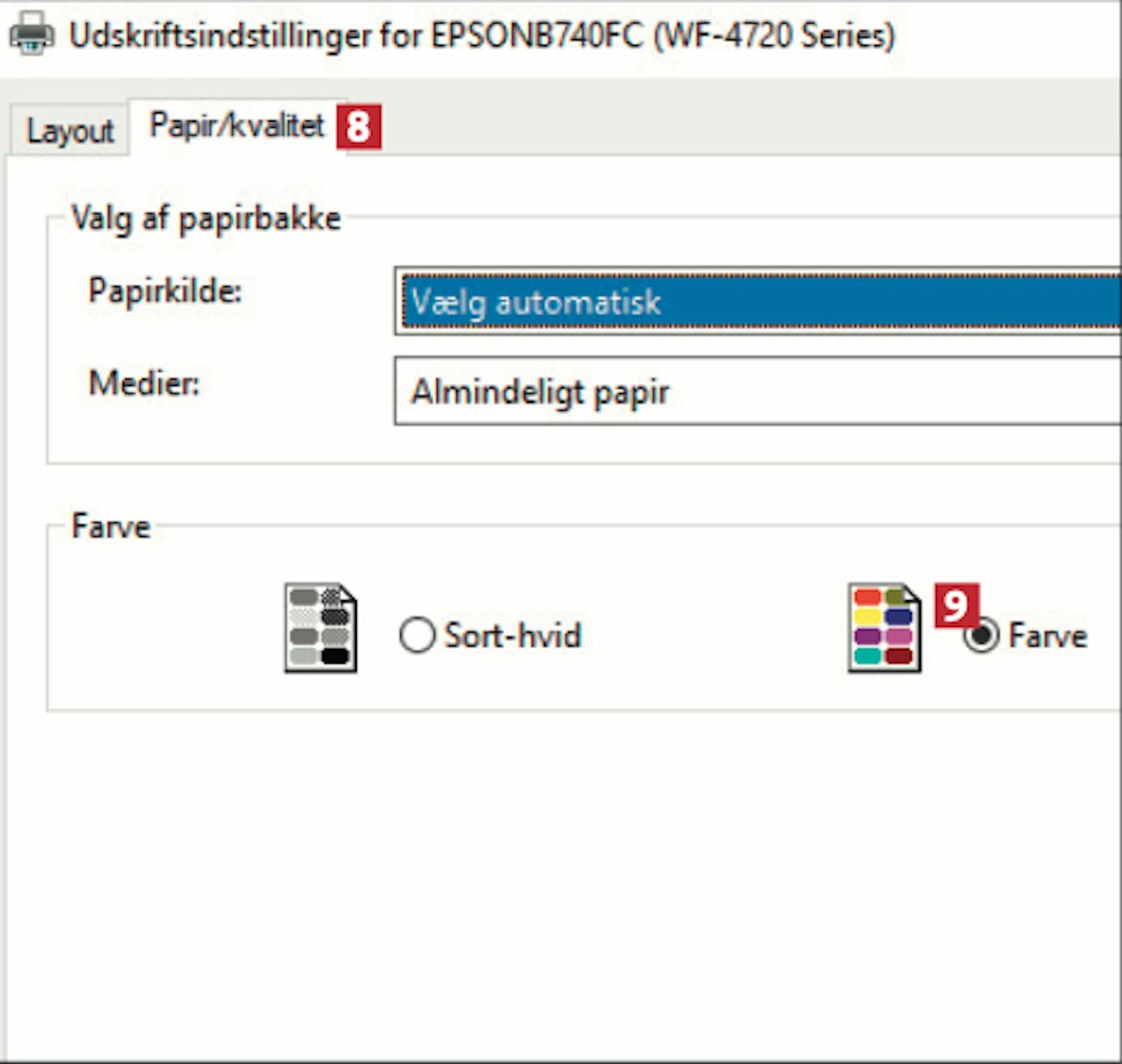Click the grayscale document icon
This screenshot has height=1064, width=1122.
click(321, 628)
